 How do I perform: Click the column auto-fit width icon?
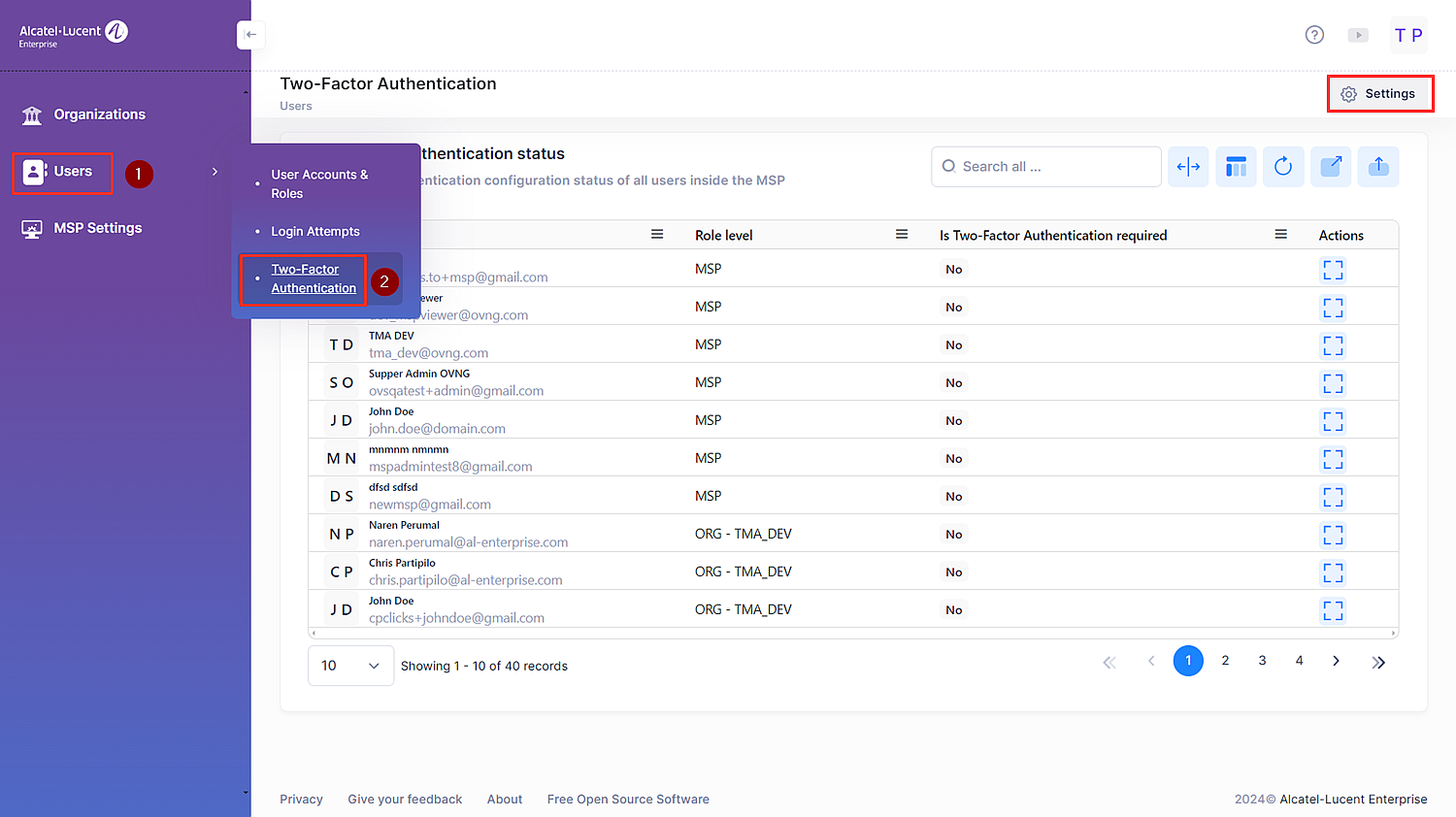[x=1188, y=167]
